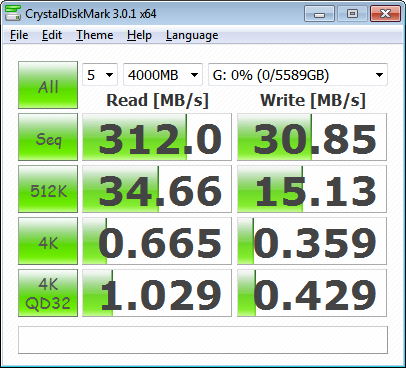
Task: Expand the G: drive selection dropdown
Action: [x=298, y=75]
